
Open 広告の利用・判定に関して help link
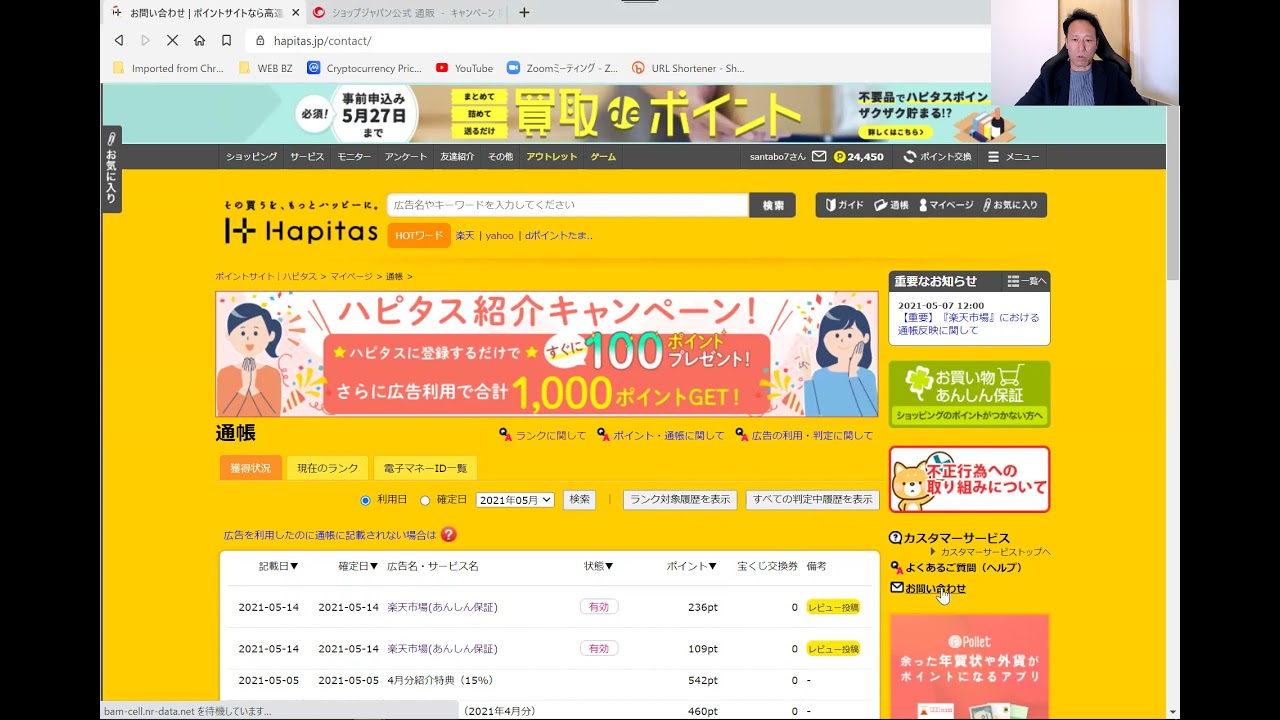804,435
